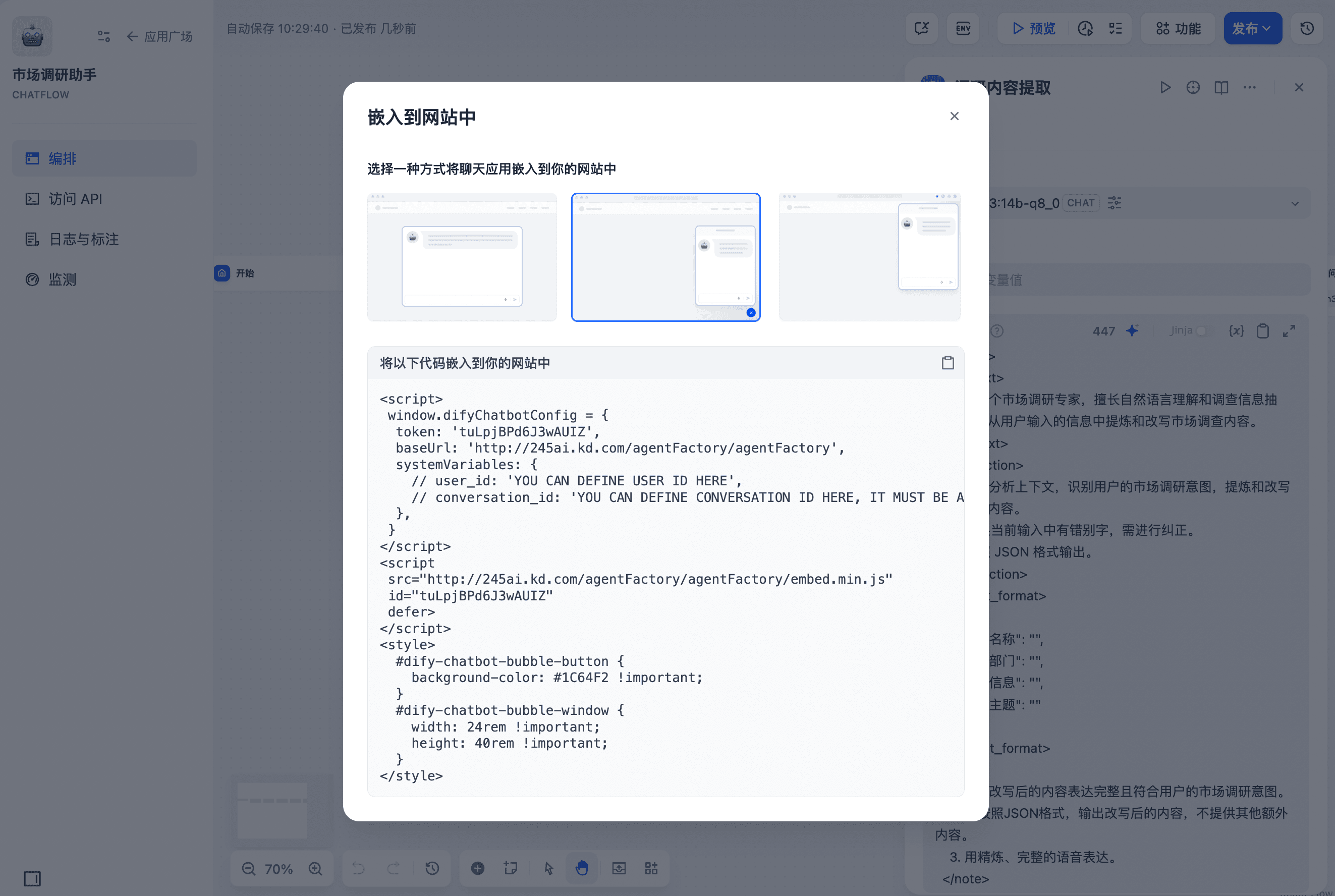Go back to 应用广场
The height and width of the screenshot is (896, 1335).
(x=159, y=36)
